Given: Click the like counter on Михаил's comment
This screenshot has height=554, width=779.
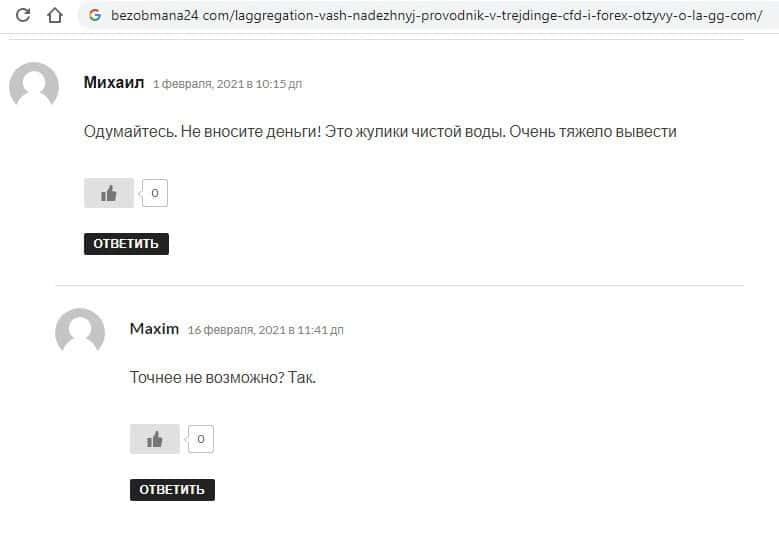Looking at the screenshot, I should point(155,193).
